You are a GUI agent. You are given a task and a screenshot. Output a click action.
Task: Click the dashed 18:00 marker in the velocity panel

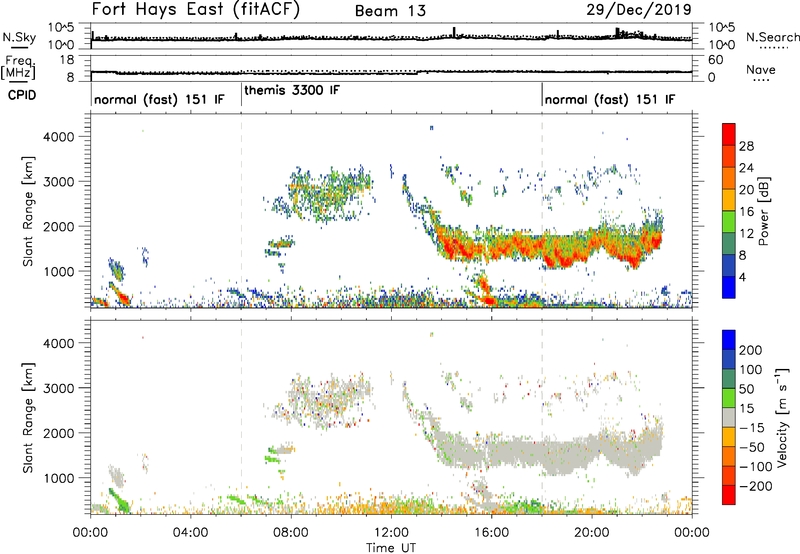coord(542,417)
